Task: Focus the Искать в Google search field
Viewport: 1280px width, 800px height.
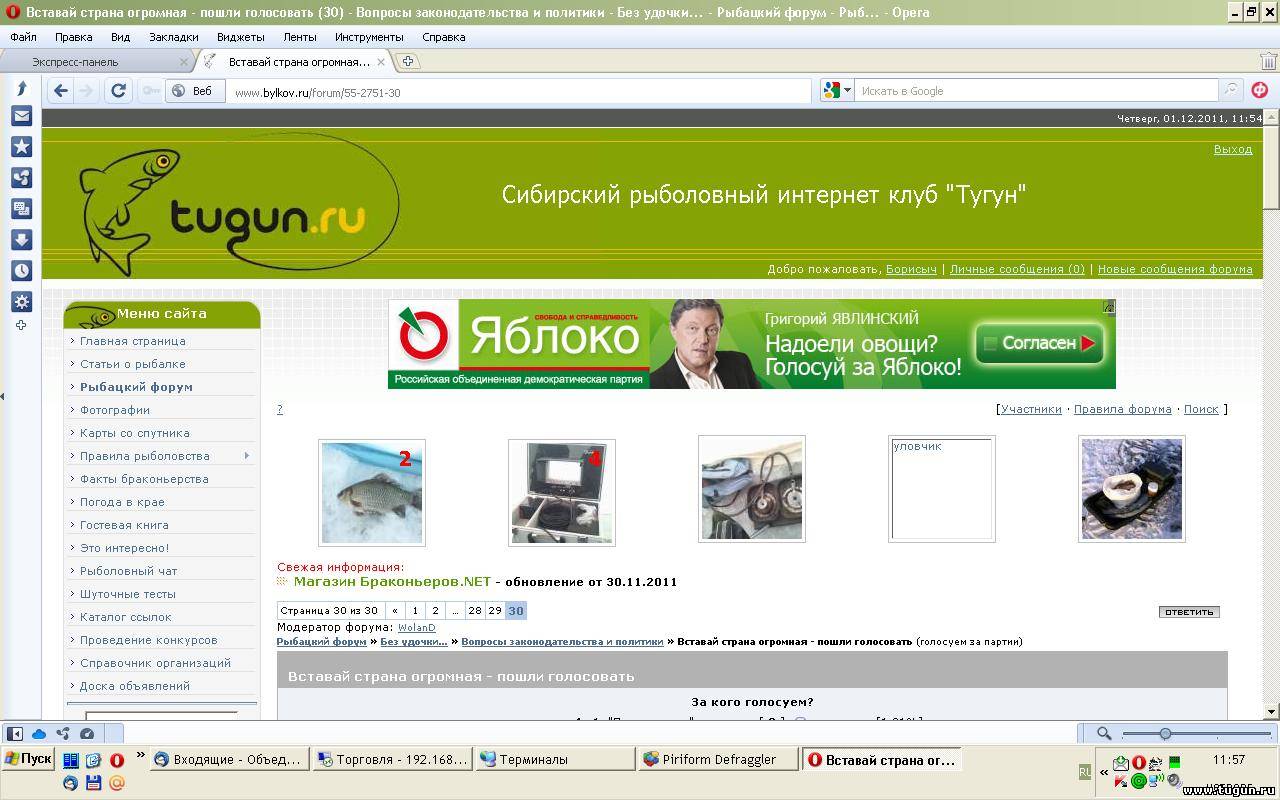Action: point(1037,91)
